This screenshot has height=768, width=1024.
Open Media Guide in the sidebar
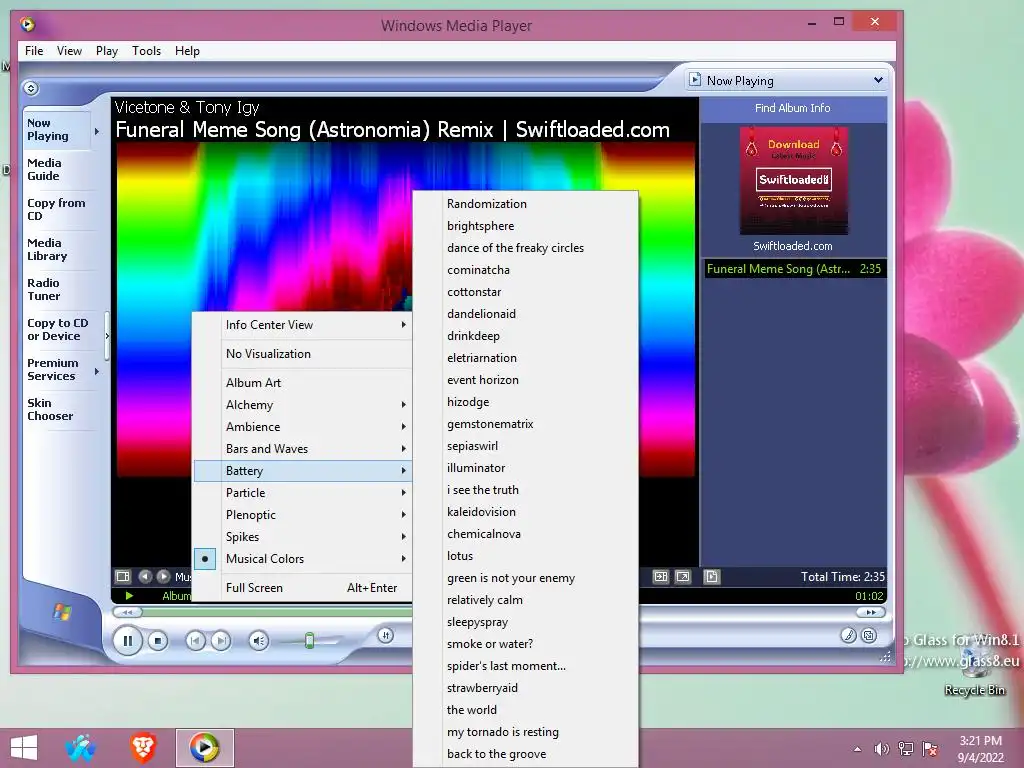click(44, 169)
